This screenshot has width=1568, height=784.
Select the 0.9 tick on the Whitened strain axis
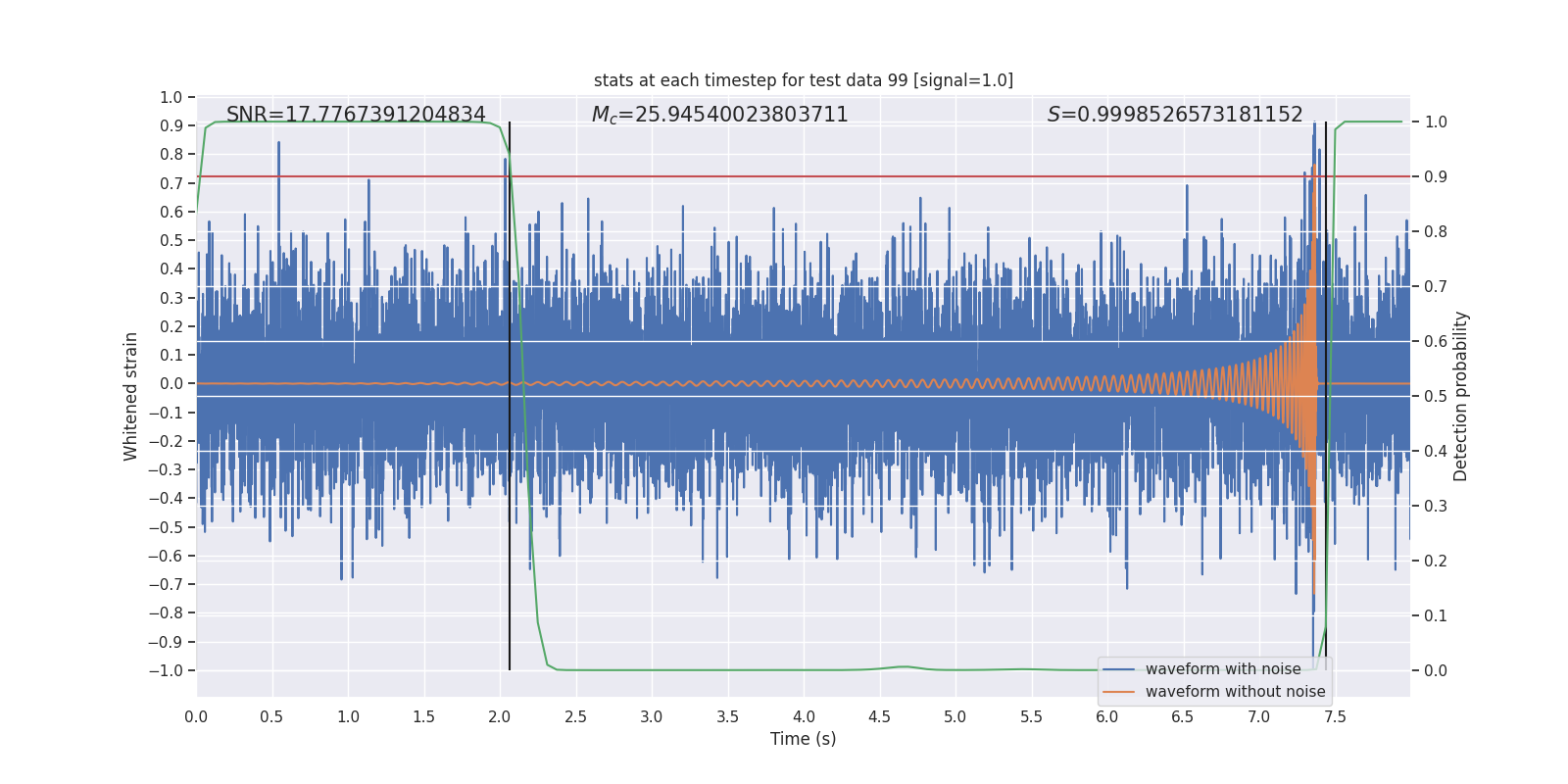coord(171,125)
